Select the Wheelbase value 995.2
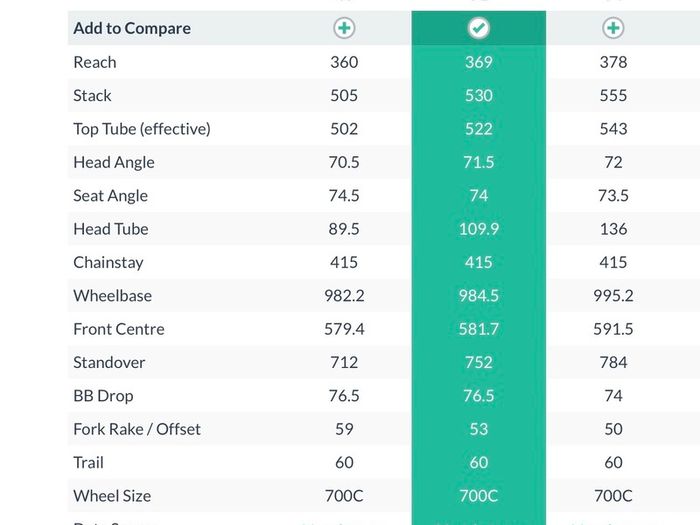This screenshot has width=700, height=525. coord(613,296)
